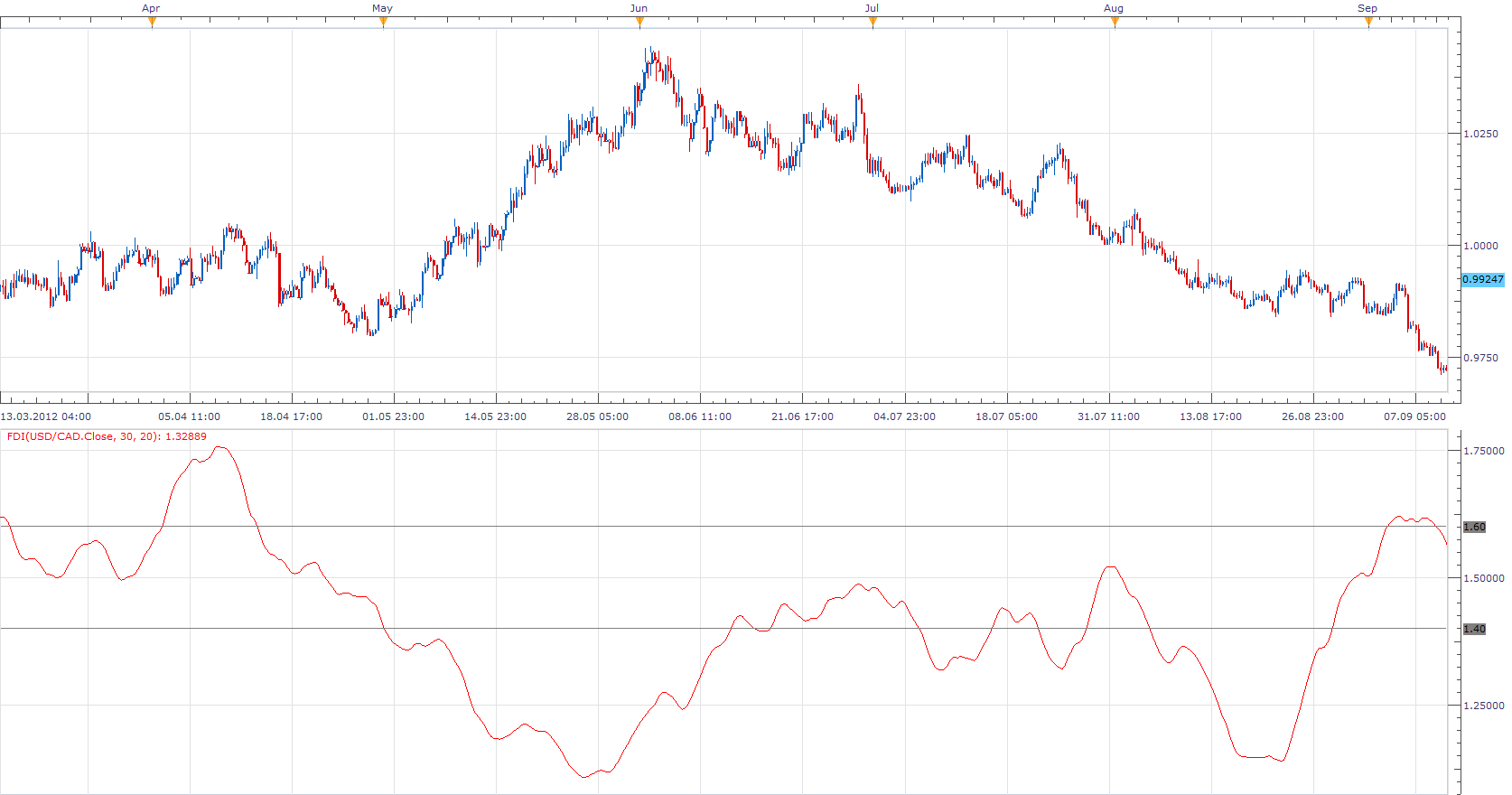
Task: Select the Jul orange triangle marker
Action: click(873, 23)
